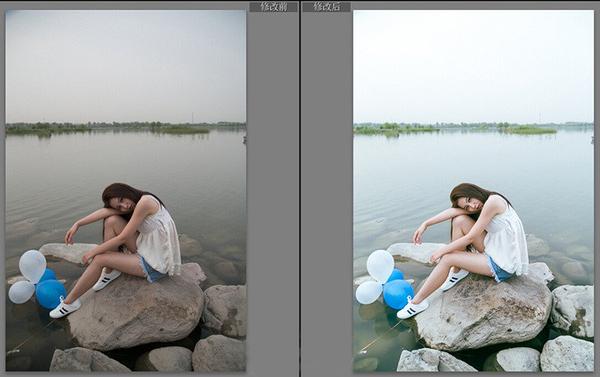Select the brighter after photo preview
This screenshot has width=600, height=377.
473,191
